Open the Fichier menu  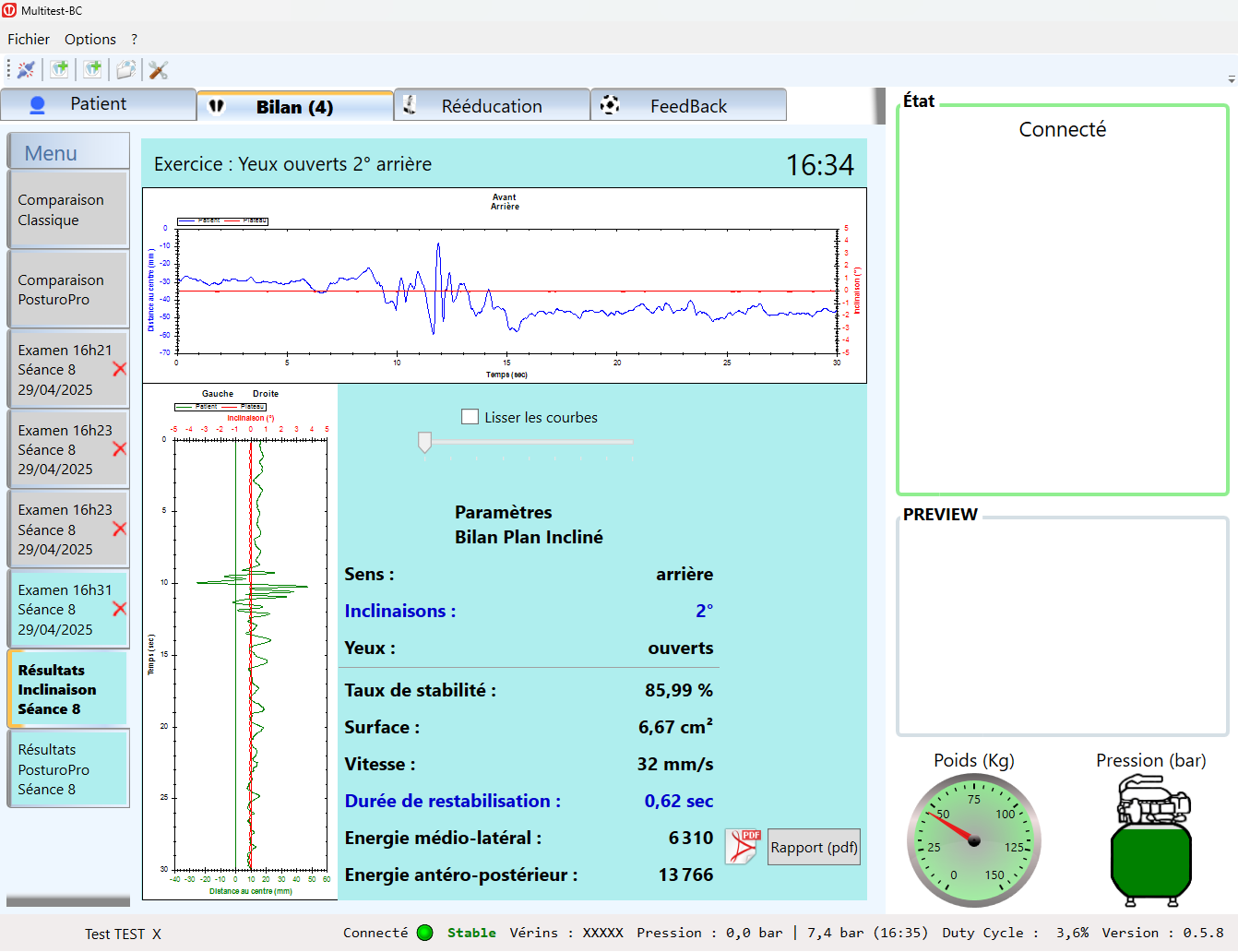pos(29,39)
